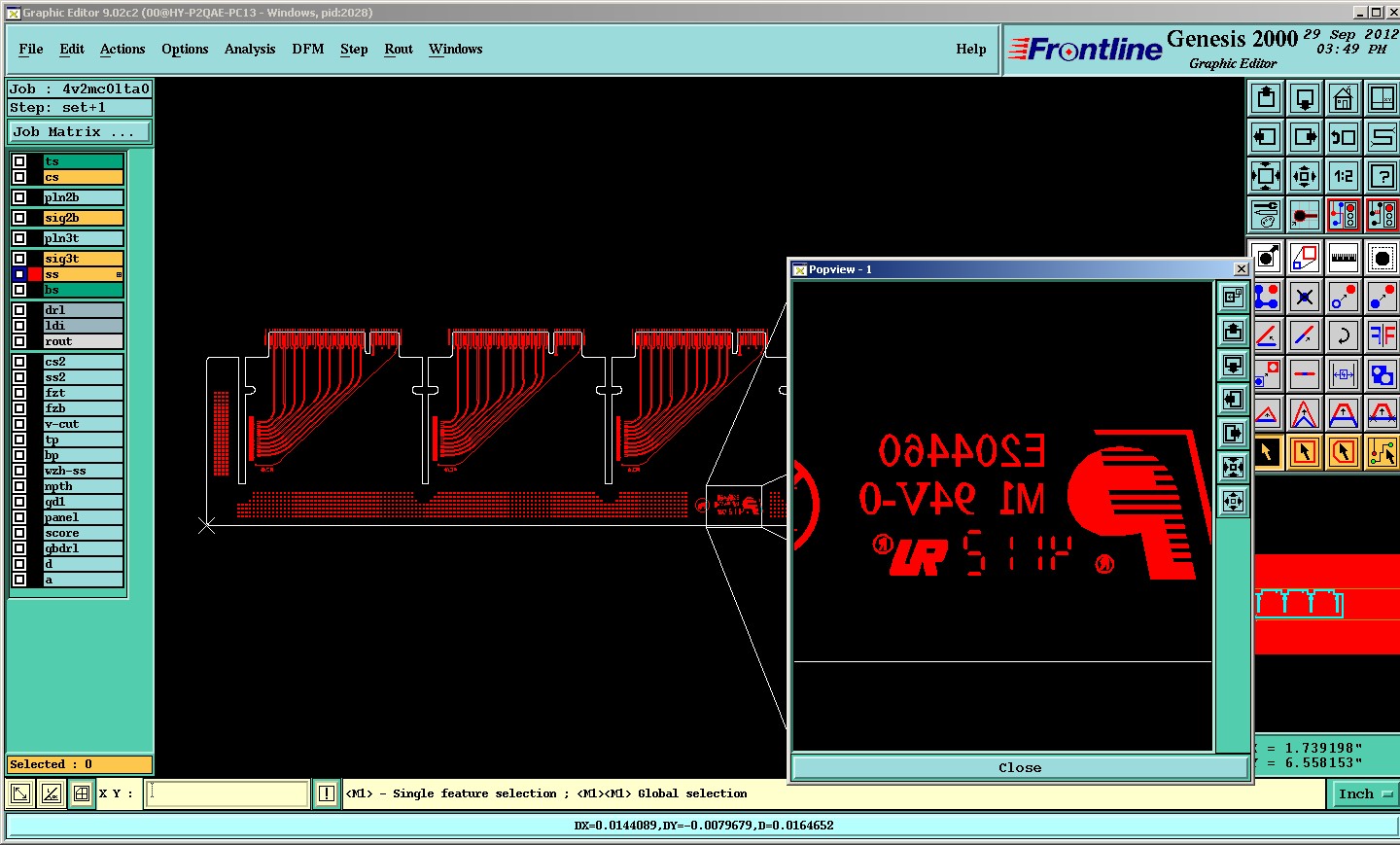Choose the mirrored F flip tool
This screenshot has height=845, width=1400.
[1382, 335]
